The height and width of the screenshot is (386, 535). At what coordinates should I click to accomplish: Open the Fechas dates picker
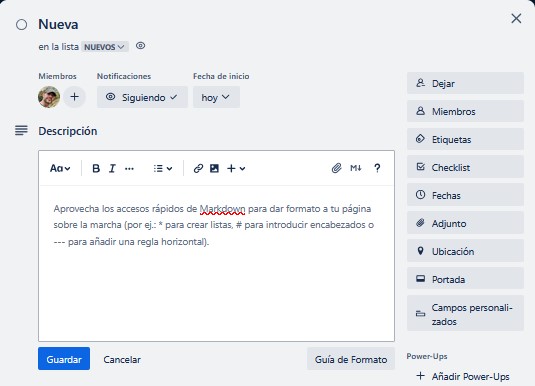tap(465, 195)
